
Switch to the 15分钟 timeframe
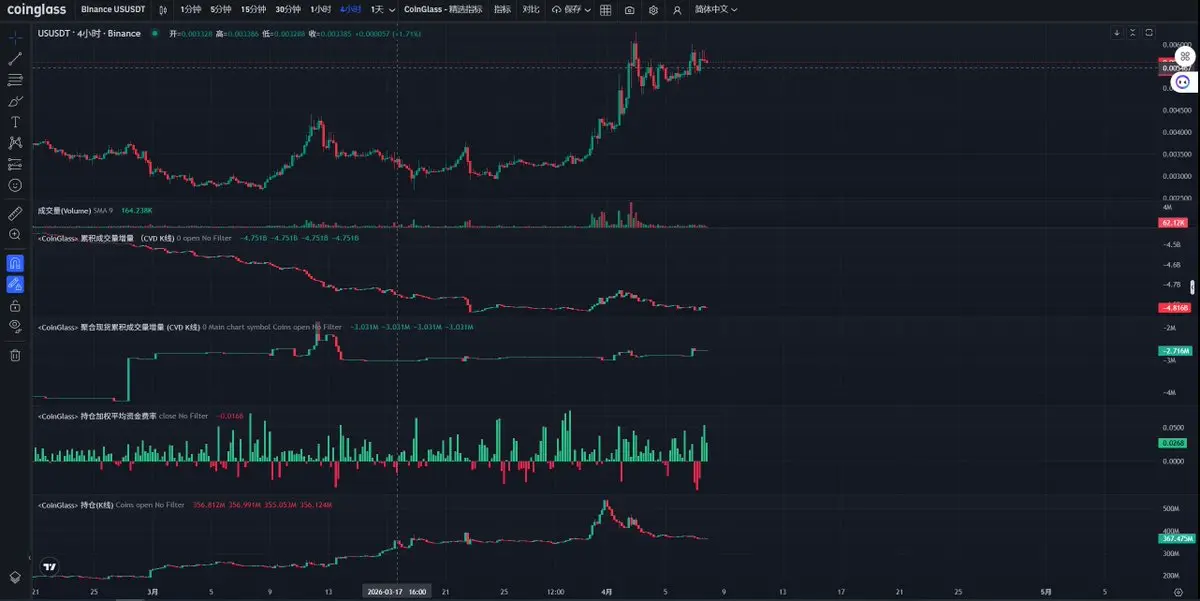coord(253,9)
